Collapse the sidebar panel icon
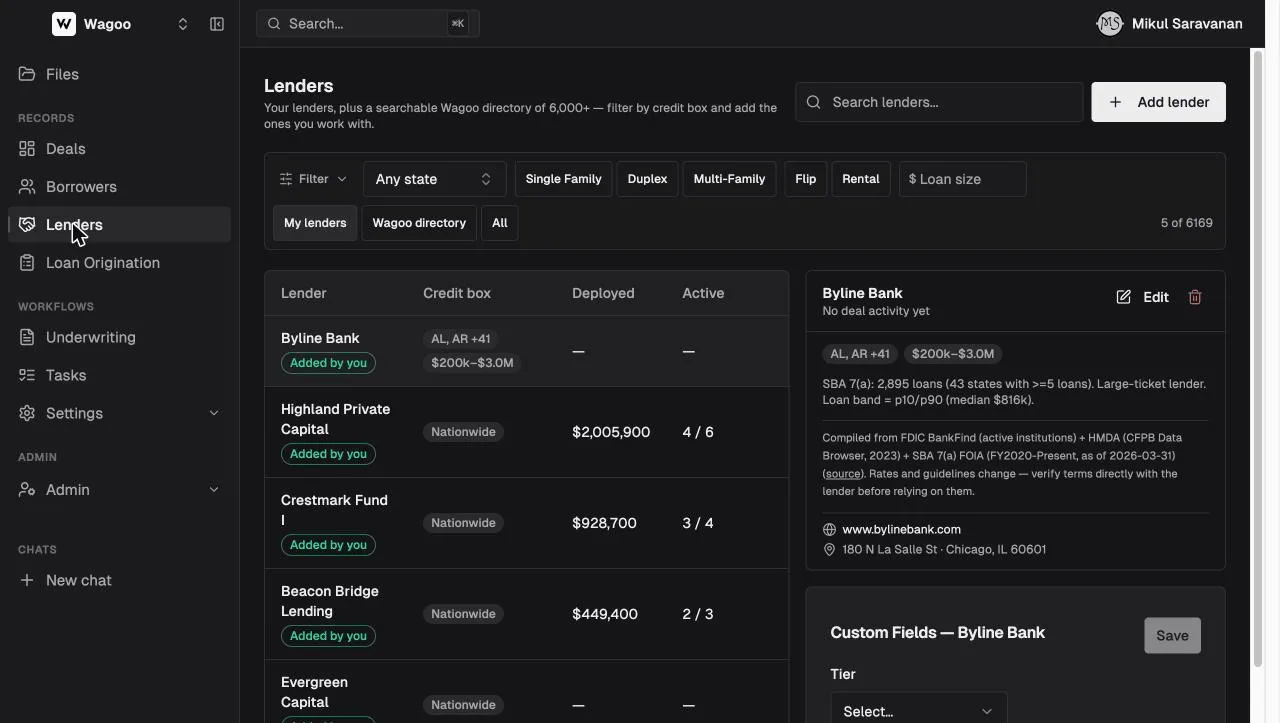The height and width of the screenshot is (723, 1280). point(217,24)
